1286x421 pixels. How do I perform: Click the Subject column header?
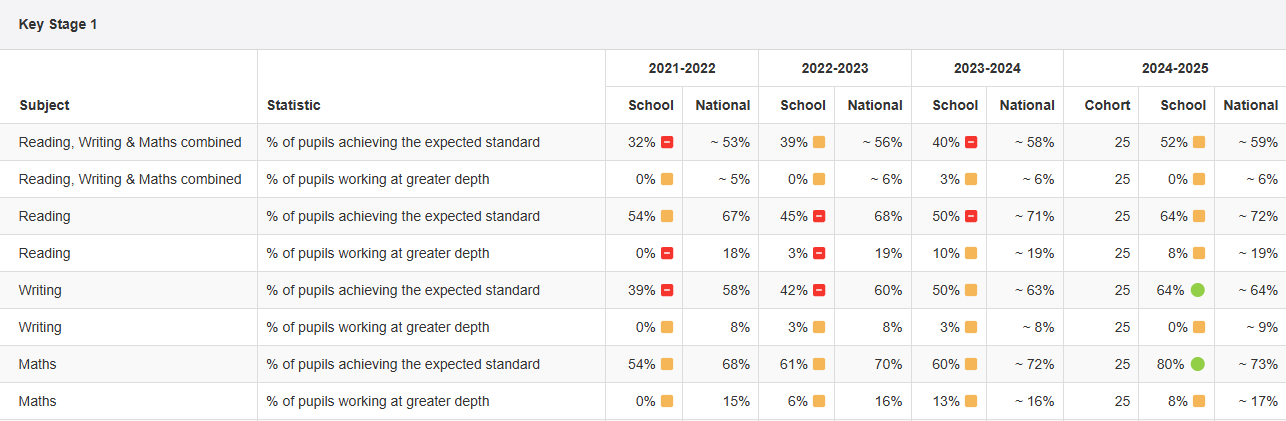coord(44,105)
